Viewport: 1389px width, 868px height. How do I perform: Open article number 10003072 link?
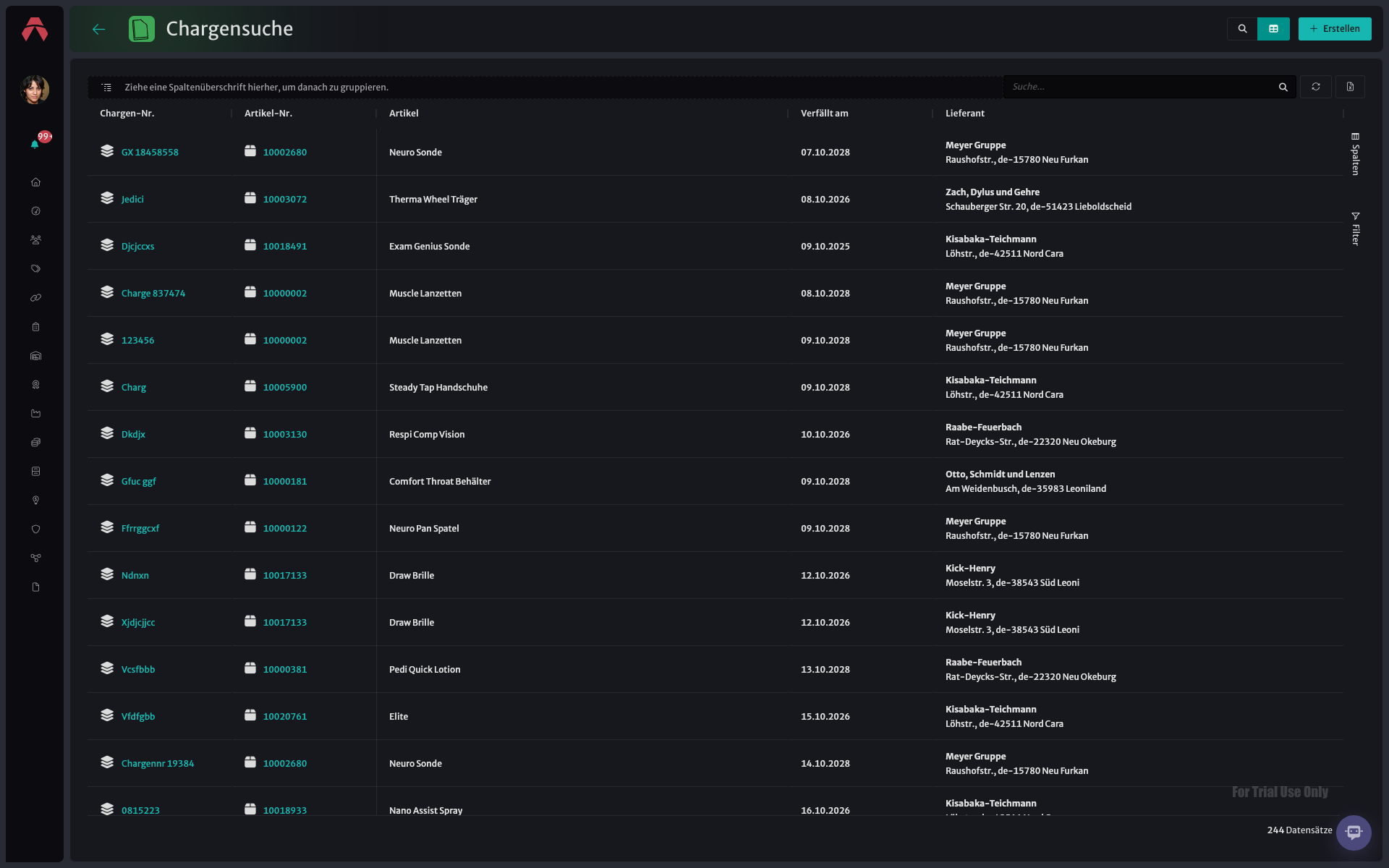click(285, 200)
